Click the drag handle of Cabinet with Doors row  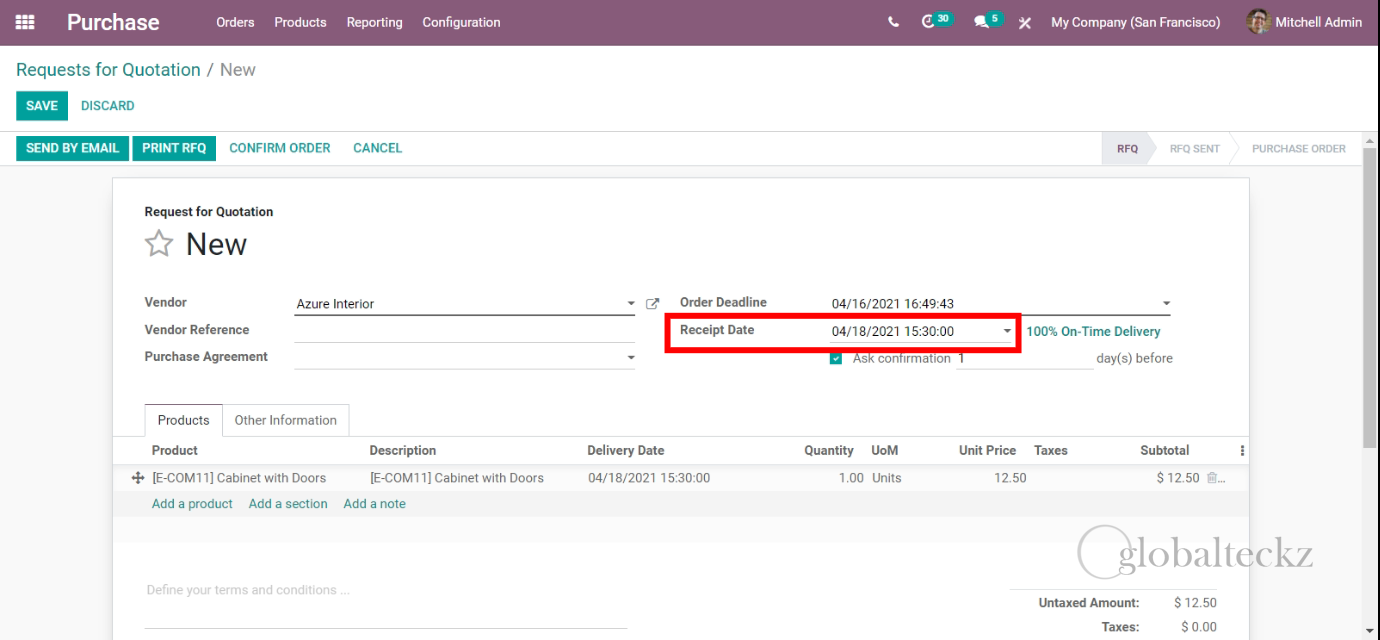point(138,478)
